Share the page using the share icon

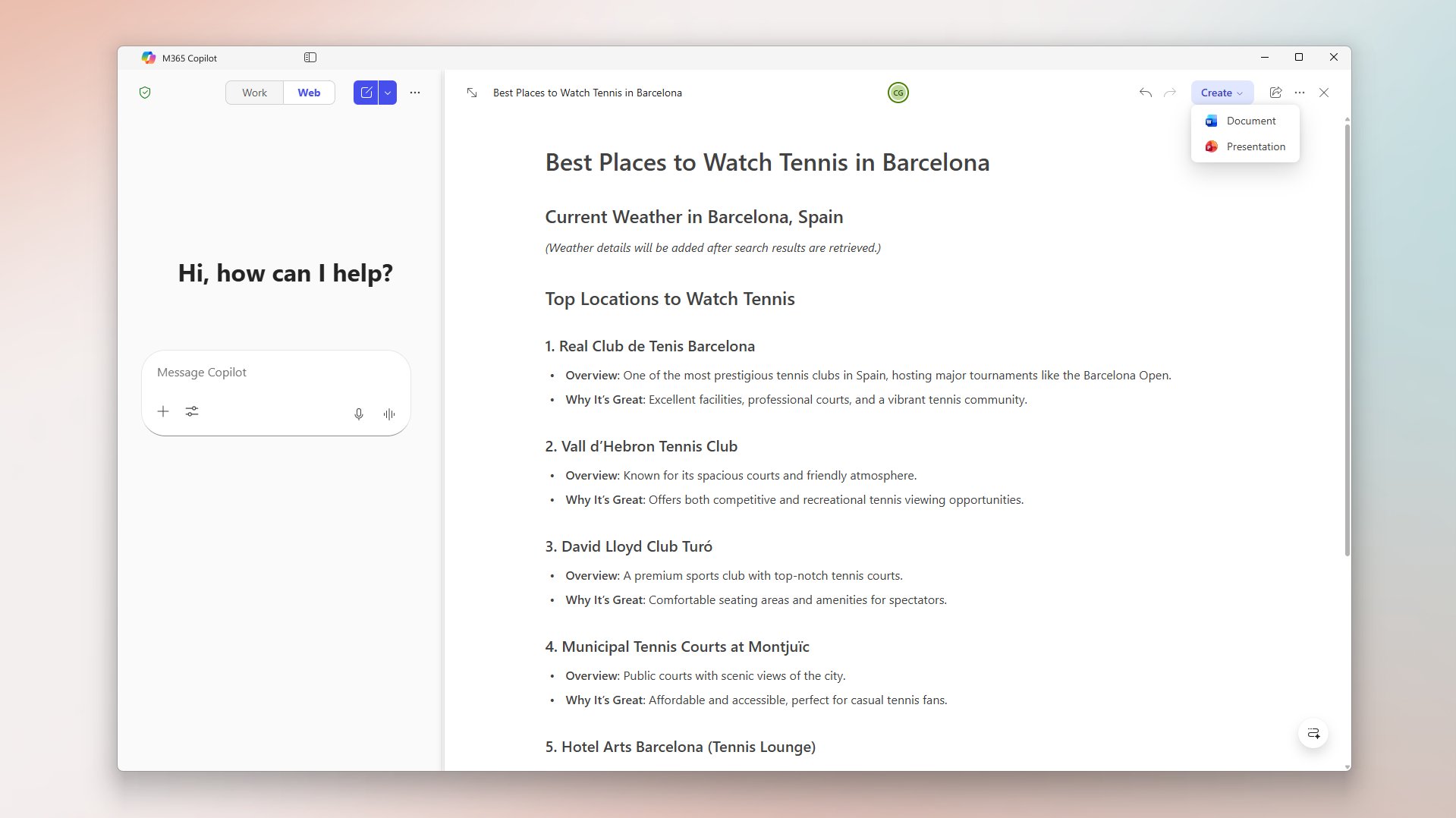point(1275,92)
